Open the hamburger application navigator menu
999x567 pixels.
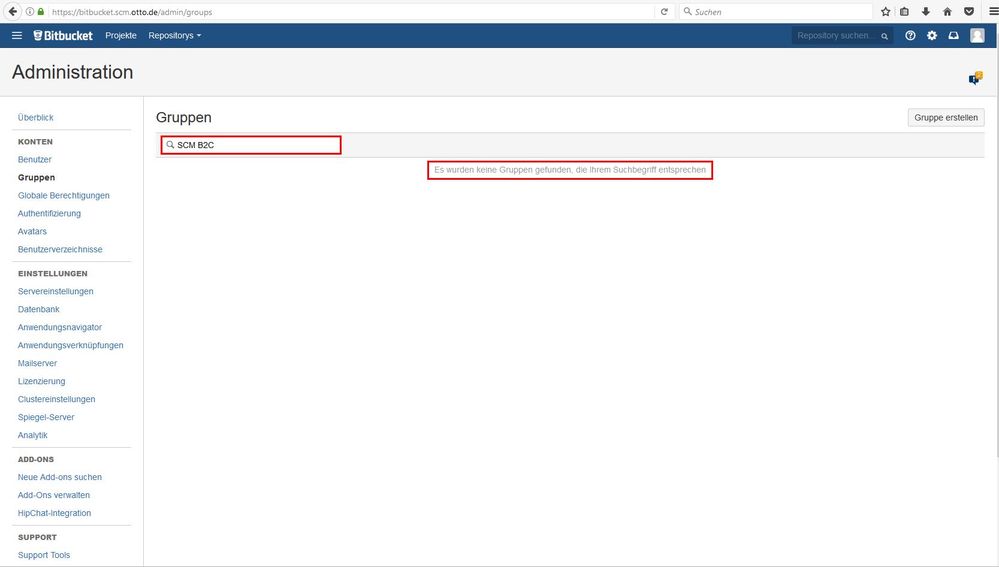pos(17,36)
